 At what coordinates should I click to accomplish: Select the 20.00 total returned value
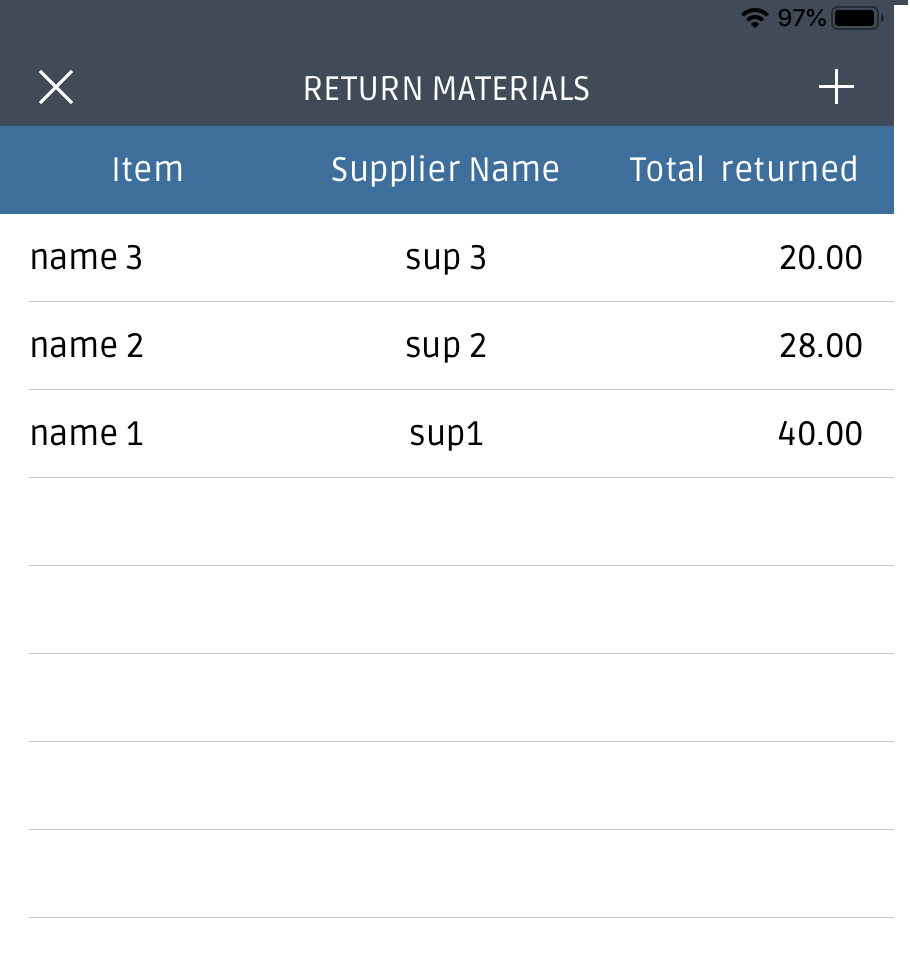[x=820, y=258]
